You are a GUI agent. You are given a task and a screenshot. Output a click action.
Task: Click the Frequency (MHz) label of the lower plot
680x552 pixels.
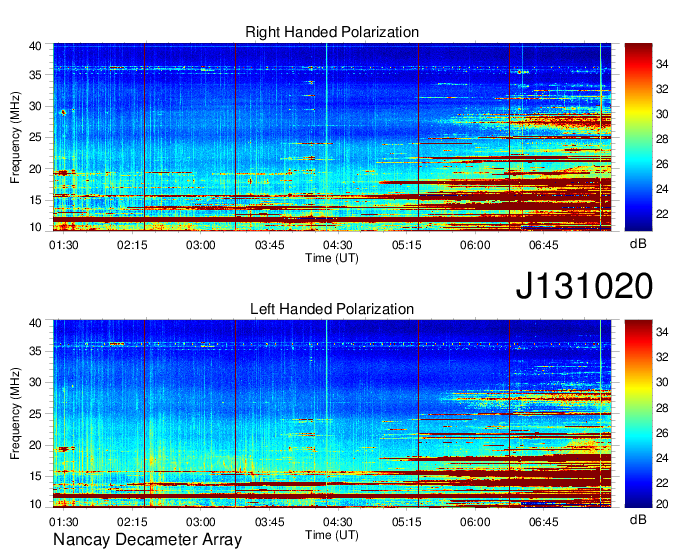(15, 414)
